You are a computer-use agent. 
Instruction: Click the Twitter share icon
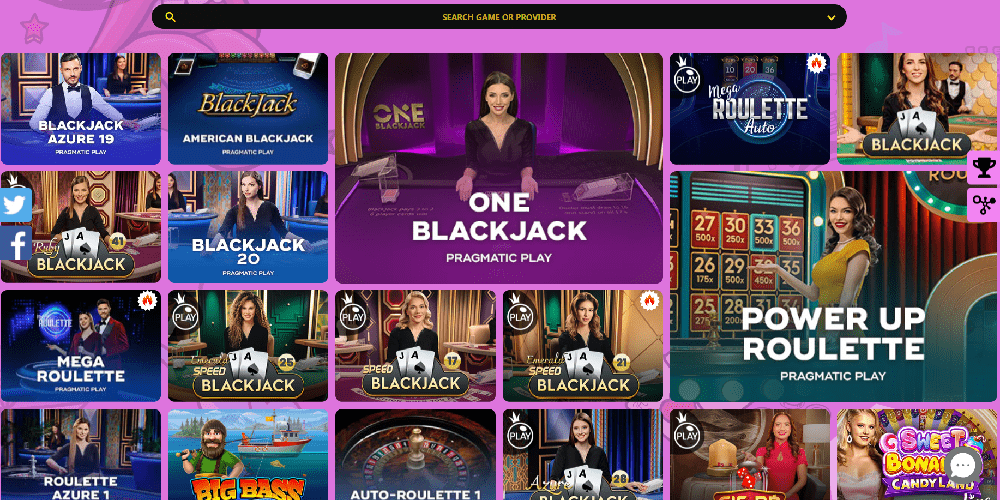point(16,205)
